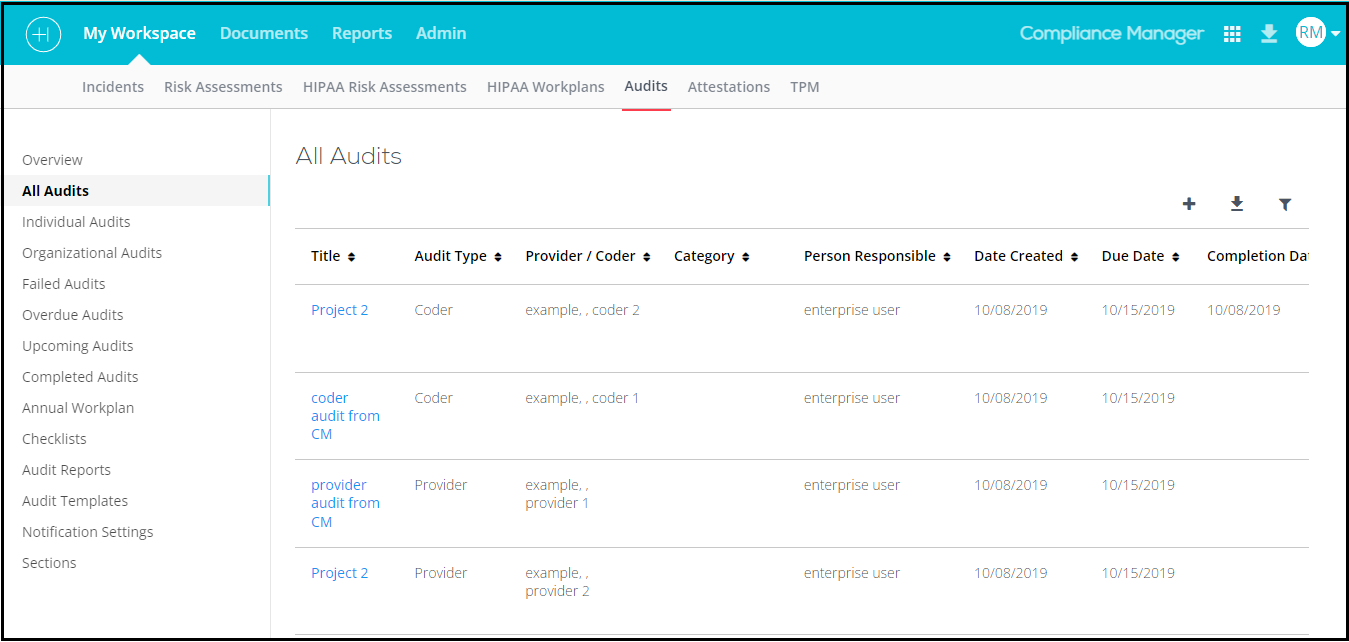Open the Project 2 audit link
This screenshot has height=642, width=1349.
tap(340, 309)
